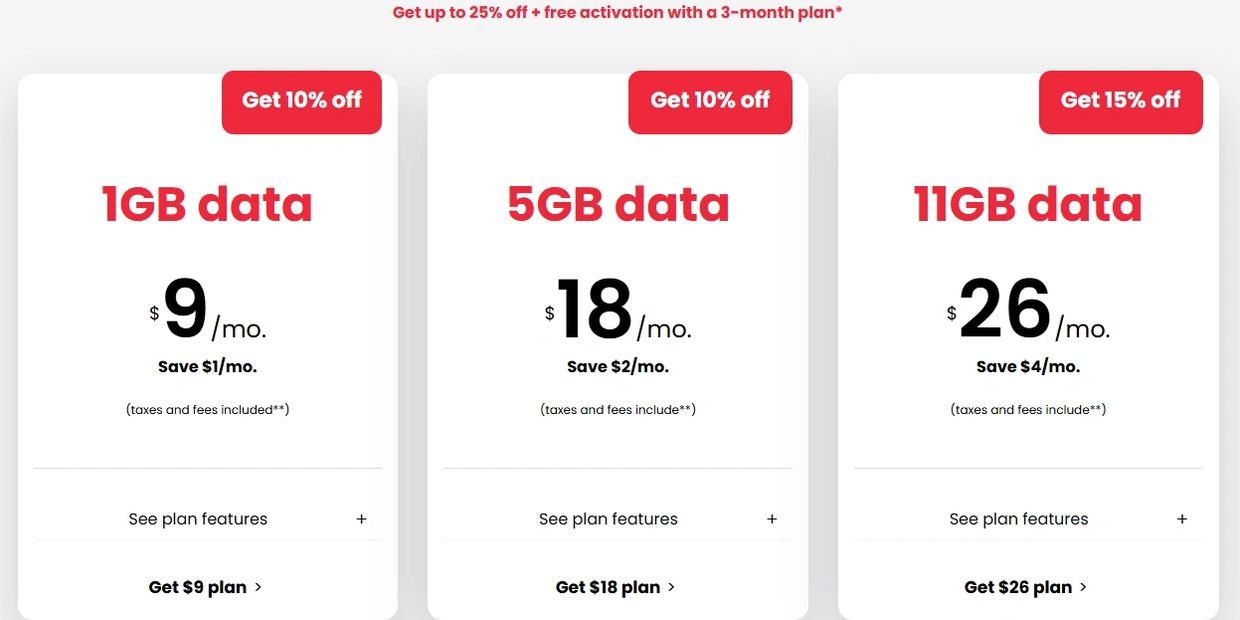This screenshot has width=1240, height=620.
Task: Click the 5GB data heading
Action: [618, 203]
